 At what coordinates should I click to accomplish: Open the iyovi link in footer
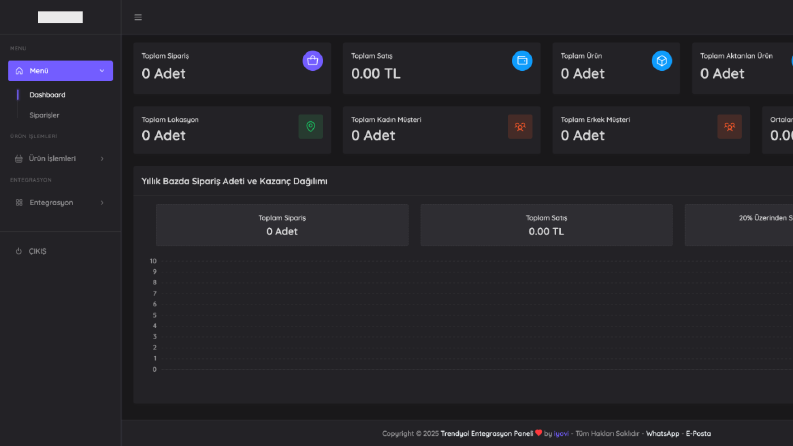(561, 433)
